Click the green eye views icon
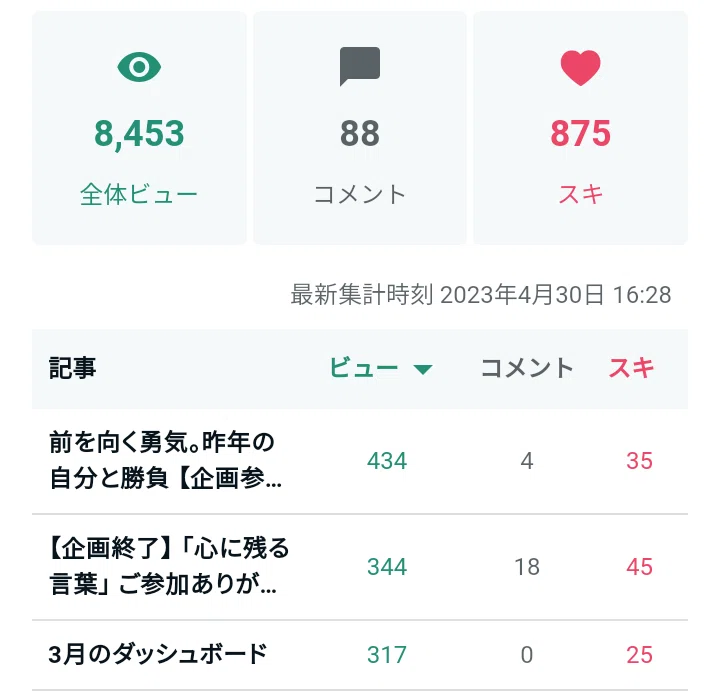 [139, 67]
